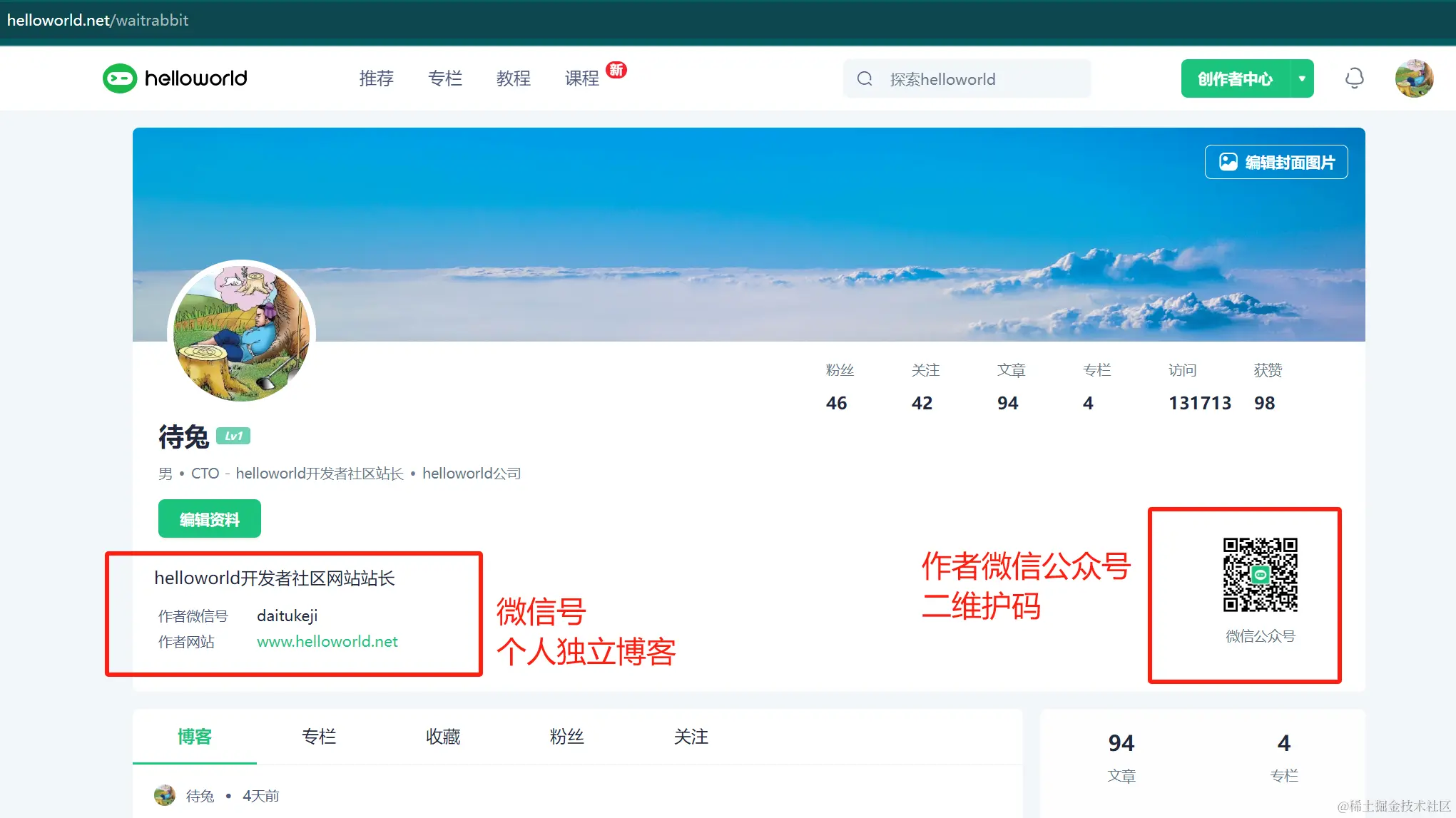
Task: Click the large profile avatar picture
Action: [x=241, y=332]
